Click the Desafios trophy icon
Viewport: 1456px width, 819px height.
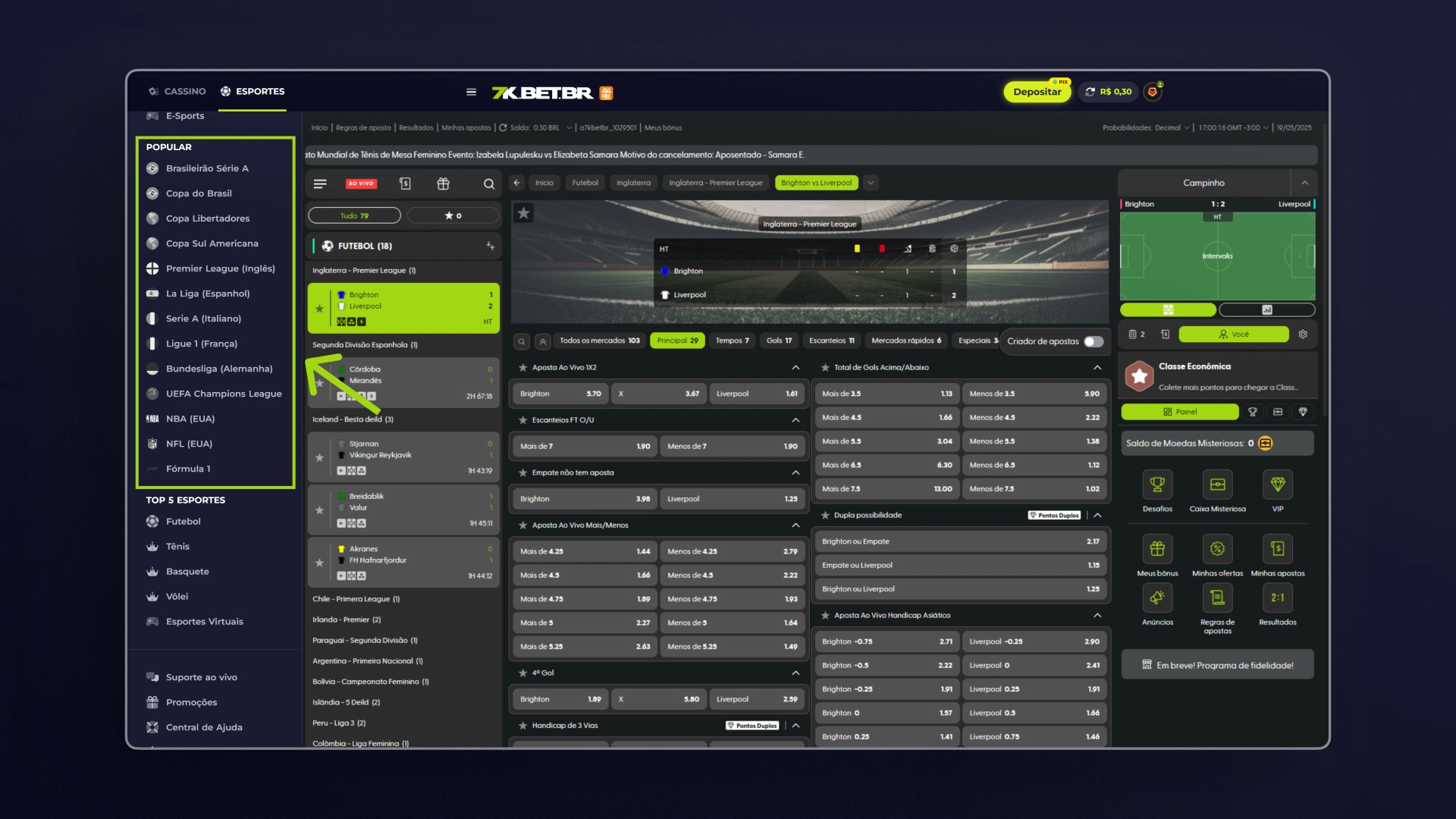click(x=1157, y=485)
